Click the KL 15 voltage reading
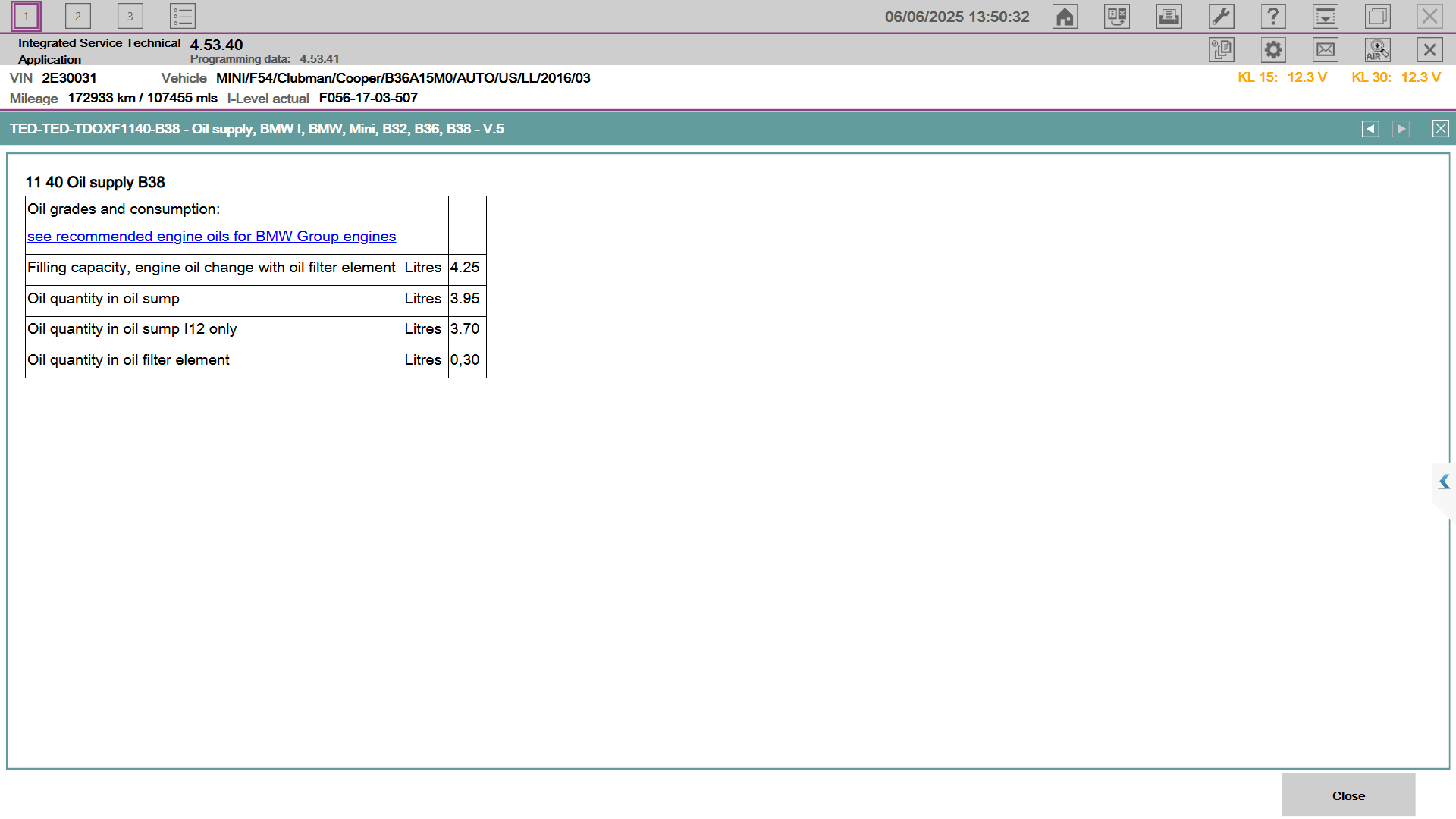This screenshot has width=1456, height=819. 1282,77
